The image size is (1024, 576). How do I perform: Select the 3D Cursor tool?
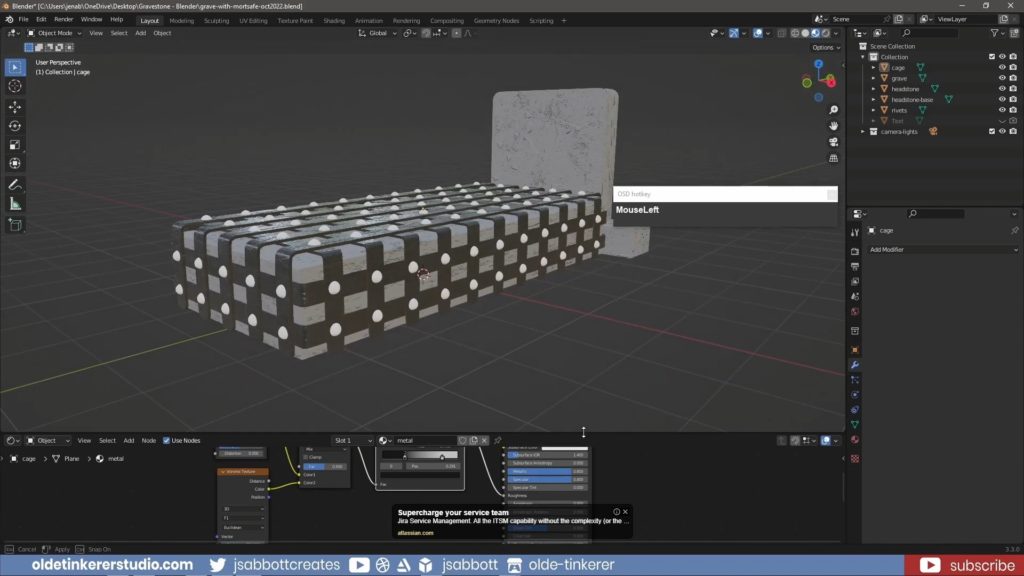pyautogui.click(x=15, y=86)
